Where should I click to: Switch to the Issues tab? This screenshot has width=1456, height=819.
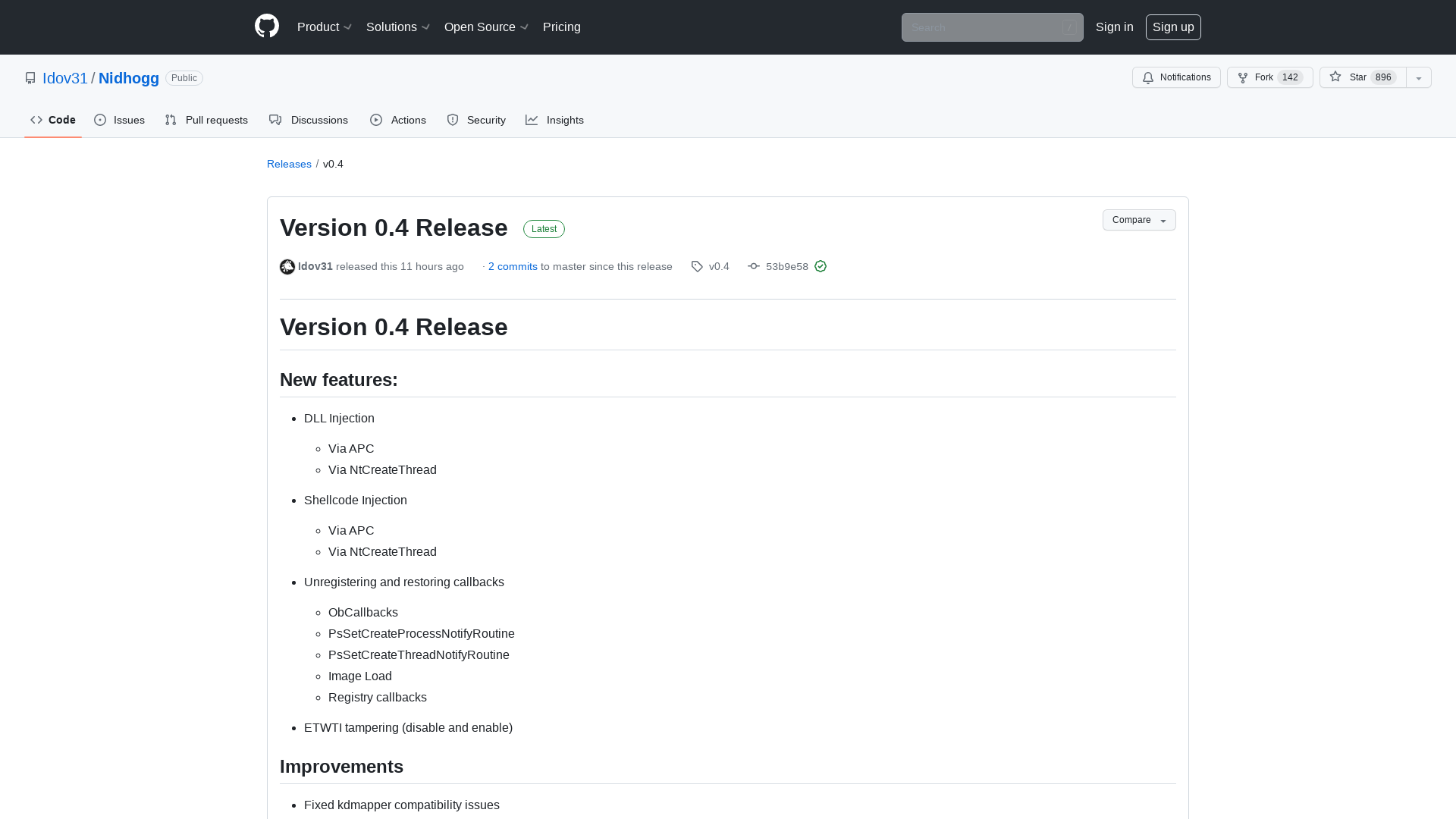coord(120,120)
